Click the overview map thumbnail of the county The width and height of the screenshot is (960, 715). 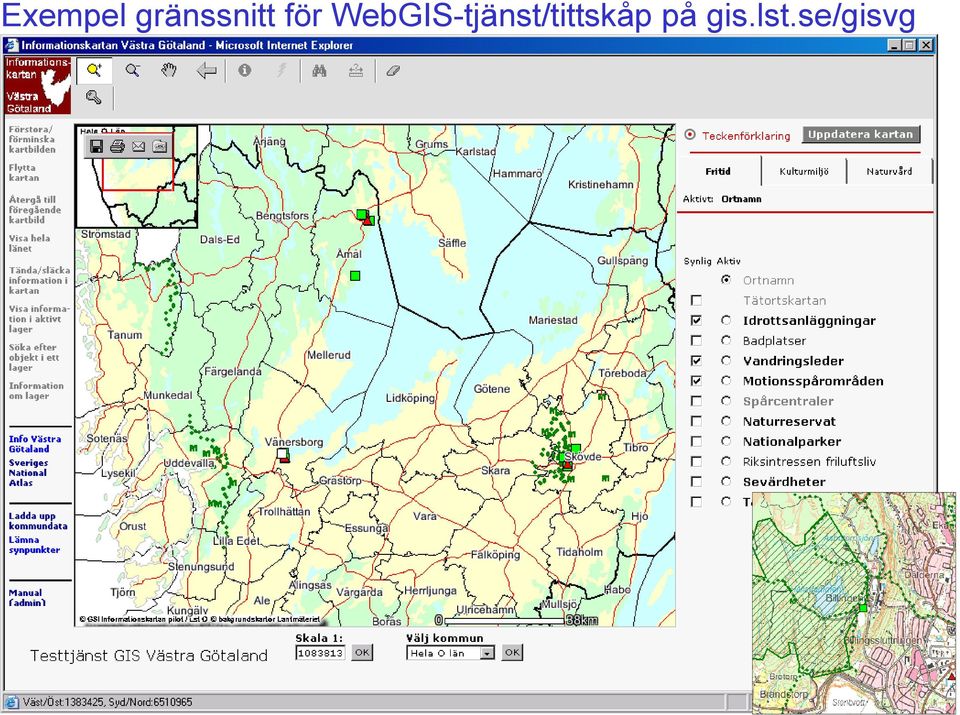[136, 176]
